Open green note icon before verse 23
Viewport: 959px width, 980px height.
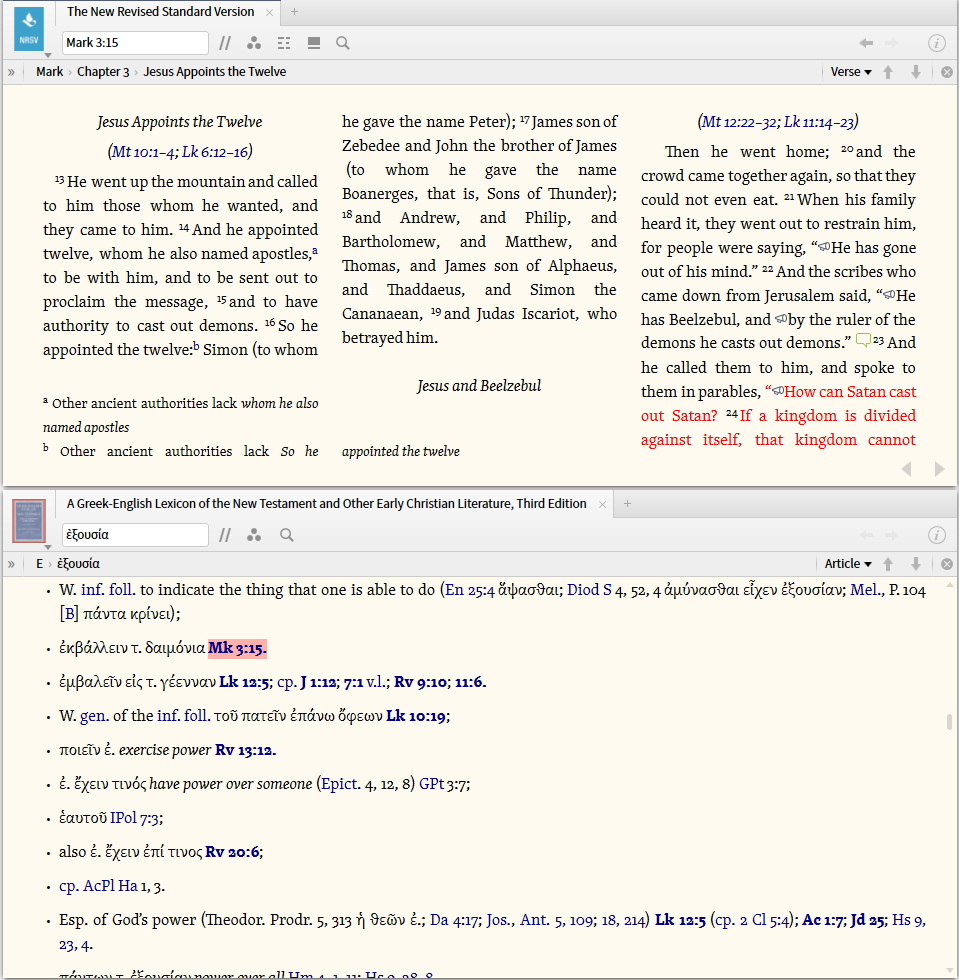click(x=863, y=340)
